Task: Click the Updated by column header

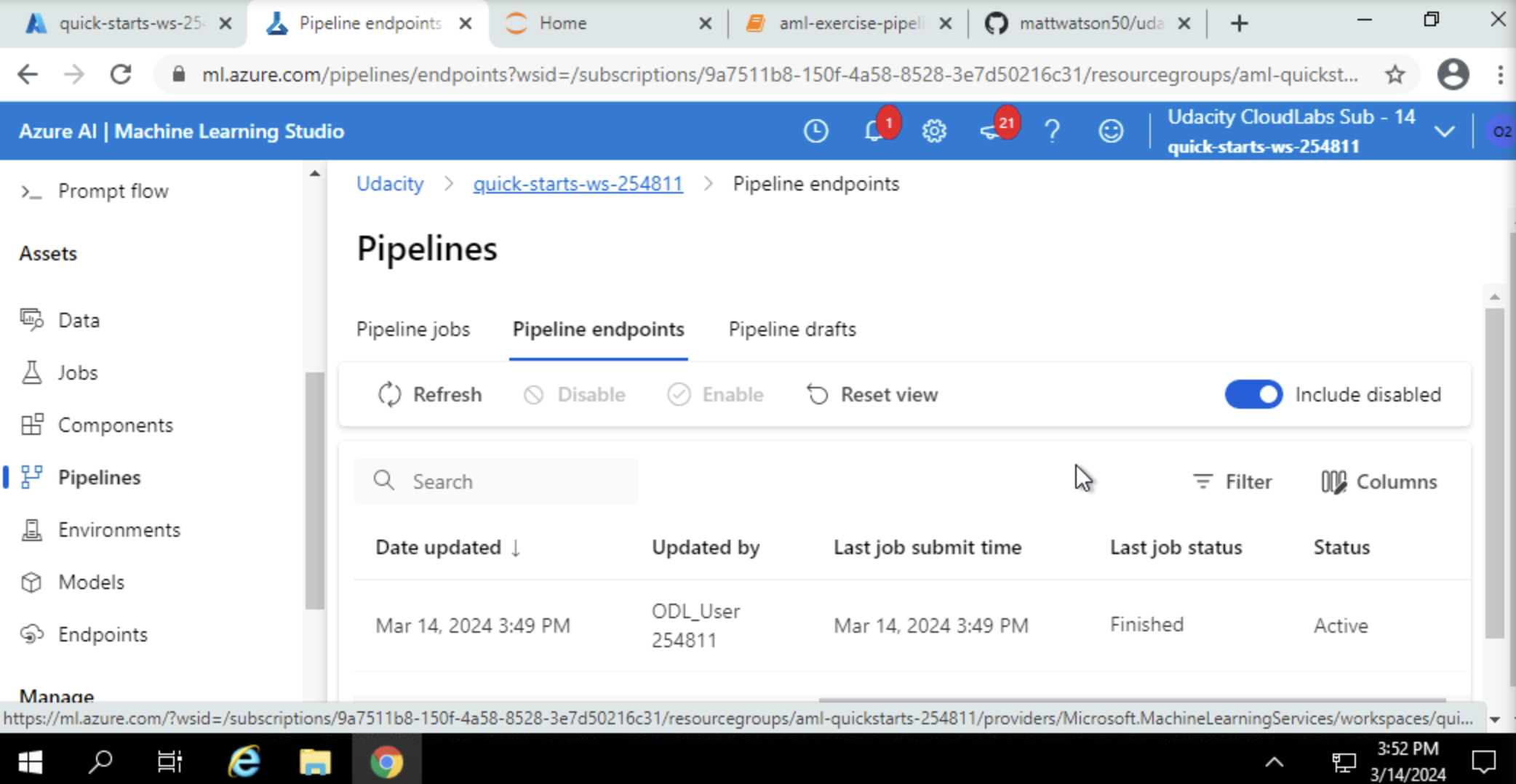Action: coord(705,548)
